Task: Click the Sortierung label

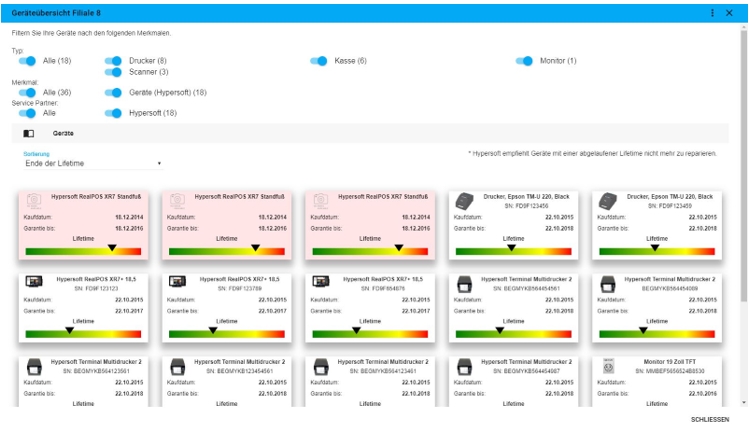Action: [36, 154]
